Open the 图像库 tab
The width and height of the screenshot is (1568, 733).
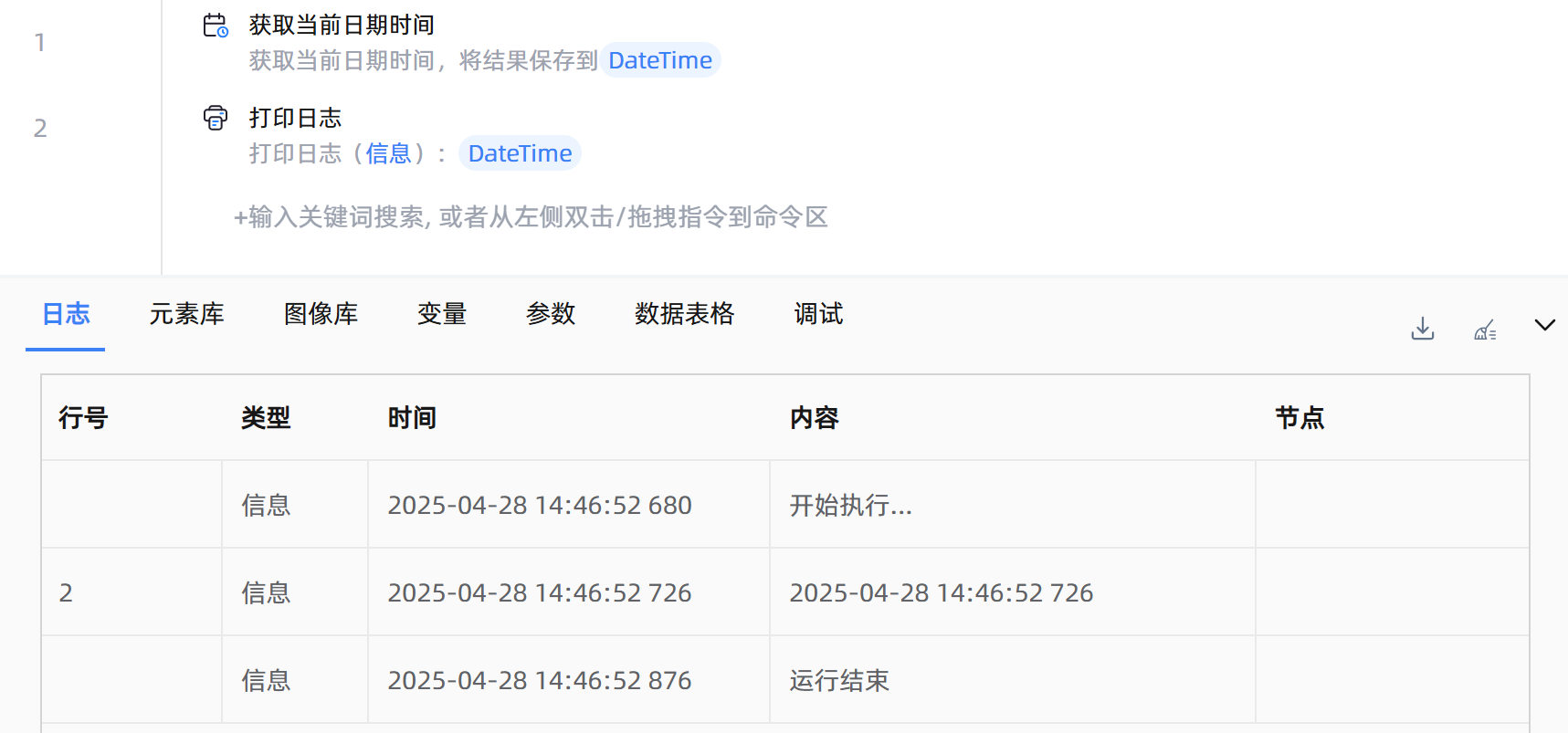pyautogui.click(x=321, y=314)
